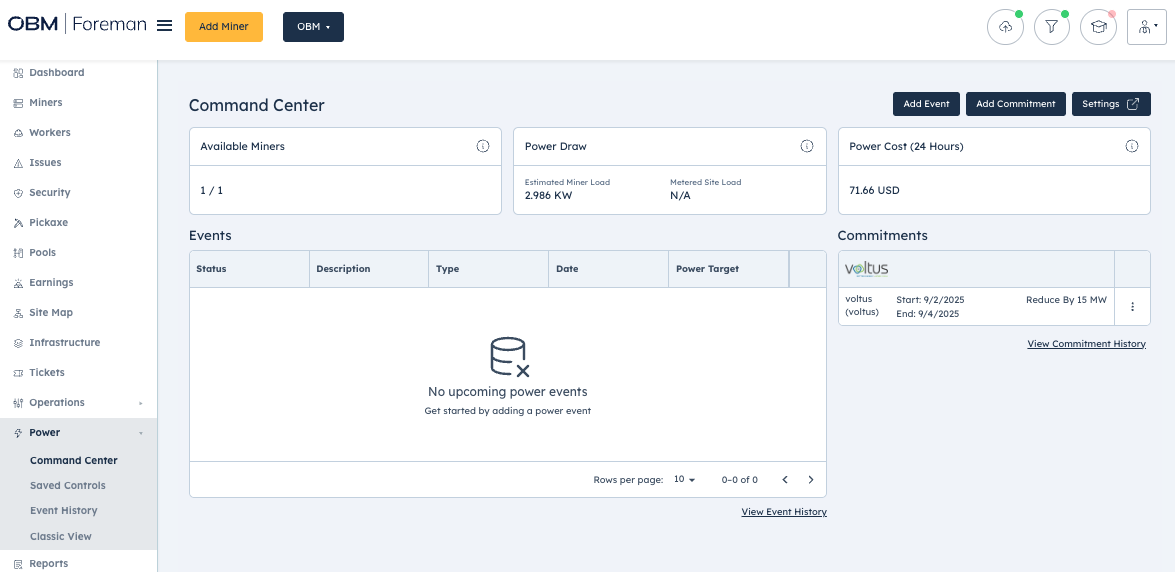Click the cloud upload icon in header
Screen dimensions: 1175x572
(x=1005, y=27)
